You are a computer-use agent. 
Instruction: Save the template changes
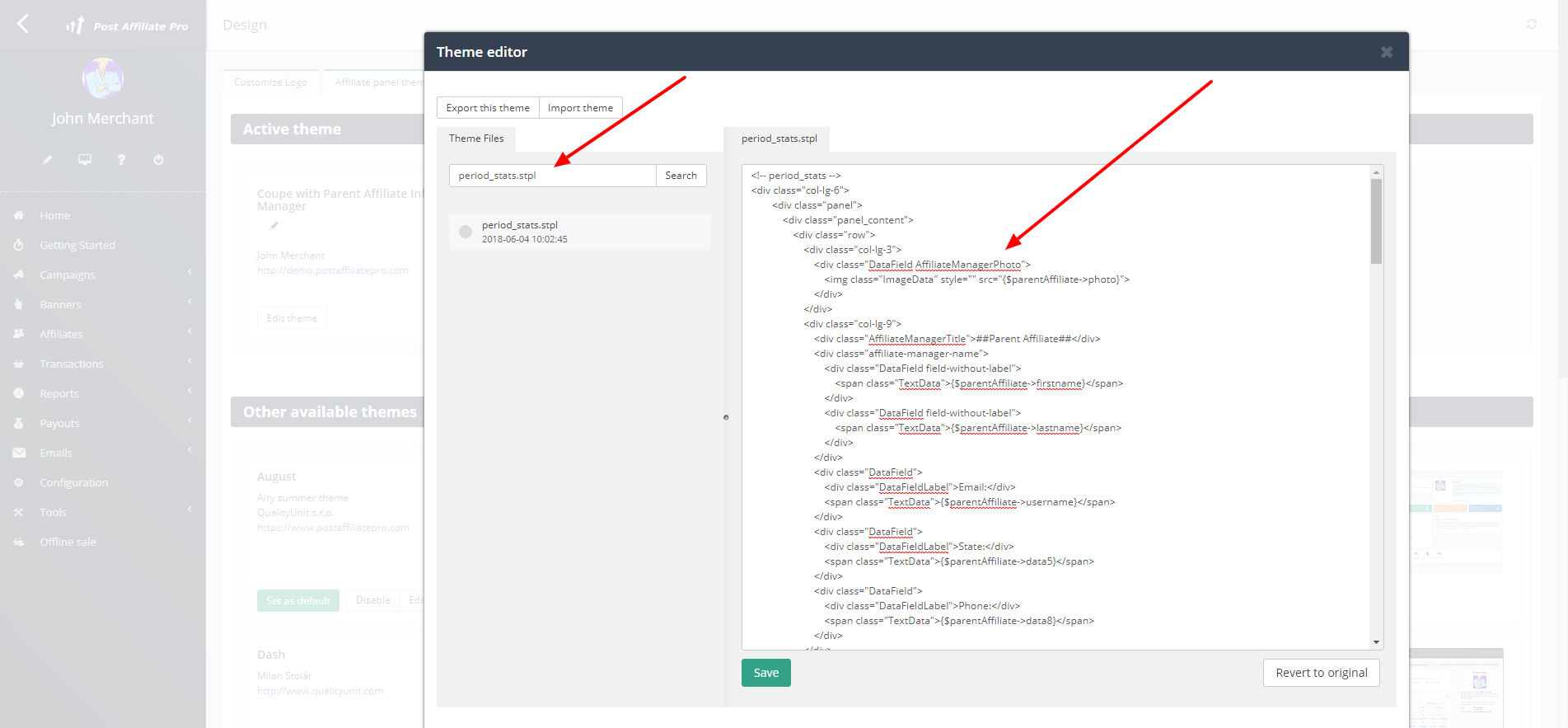766,673
